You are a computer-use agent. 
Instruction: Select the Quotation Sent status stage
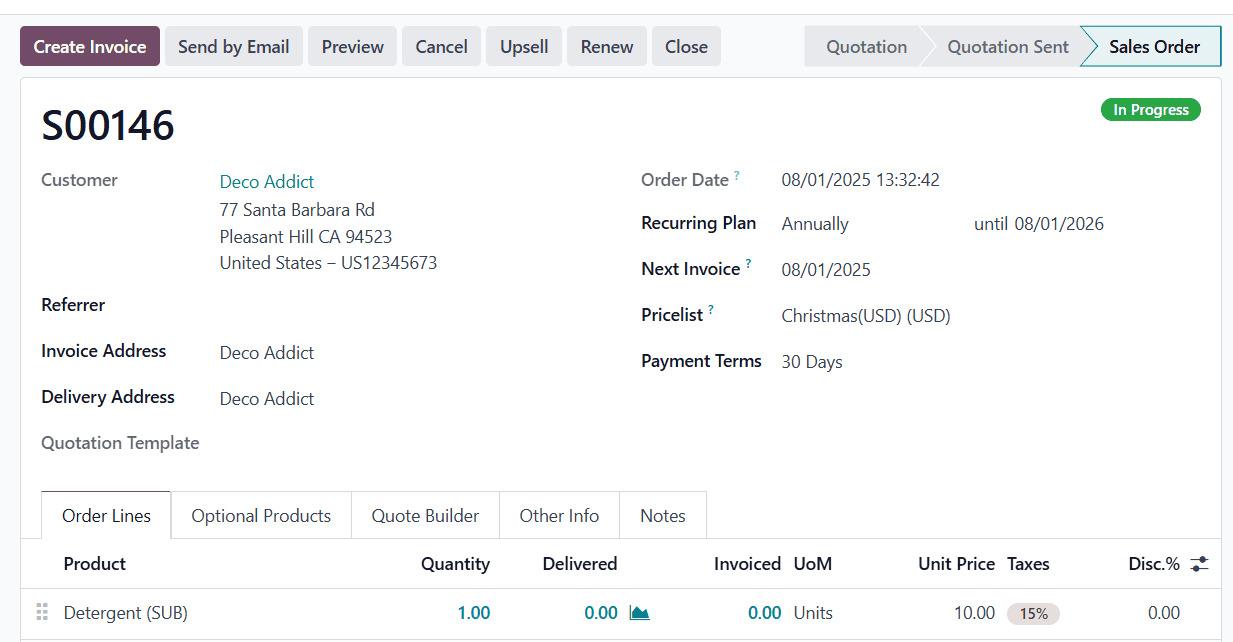(x=1007, y=47)
